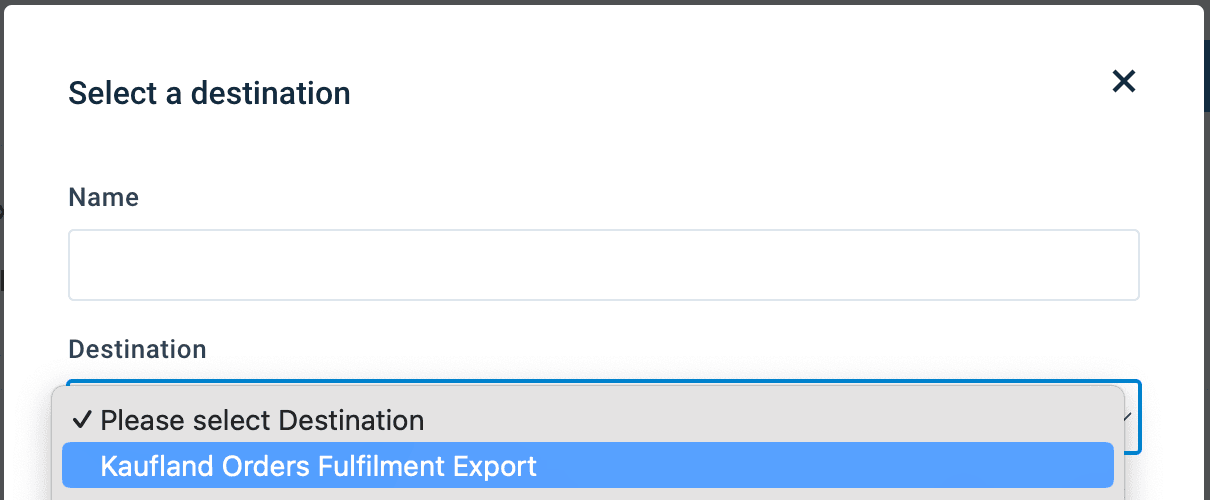
Task: Click the Select a destination heading
Action: pos(209,93)
